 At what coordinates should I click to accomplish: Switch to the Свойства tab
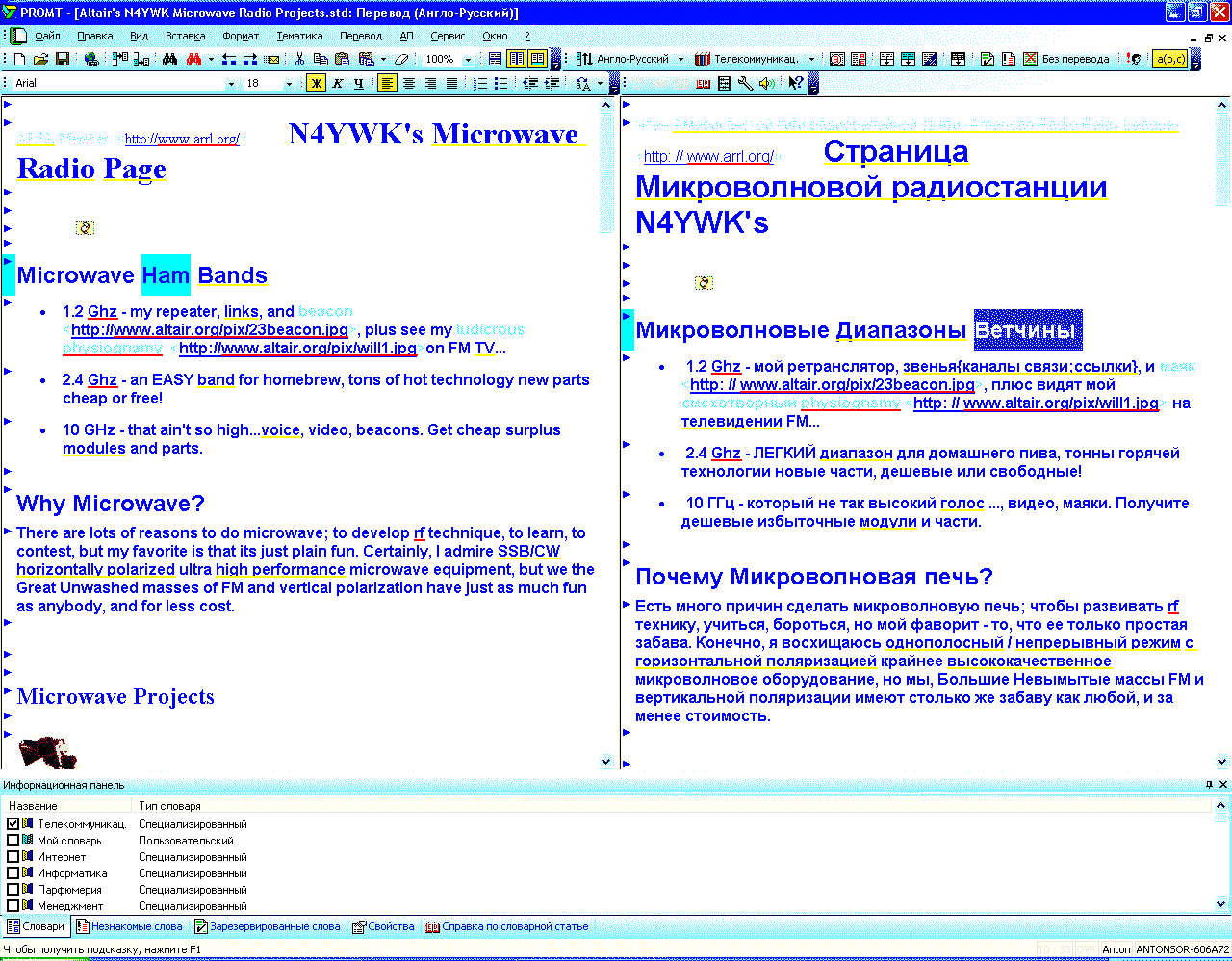coord(383,926)
